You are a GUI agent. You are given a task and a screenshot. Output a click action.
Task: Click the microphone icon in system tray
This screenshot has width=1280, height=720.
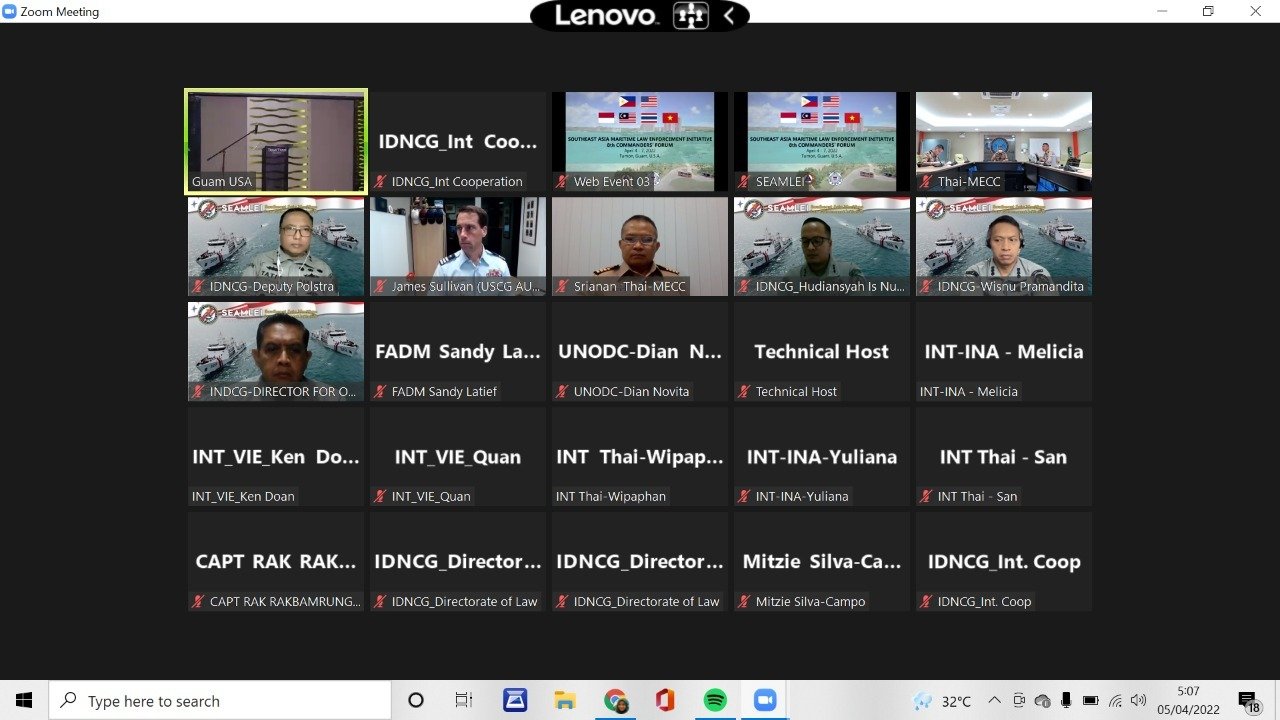click(1067, 701)
